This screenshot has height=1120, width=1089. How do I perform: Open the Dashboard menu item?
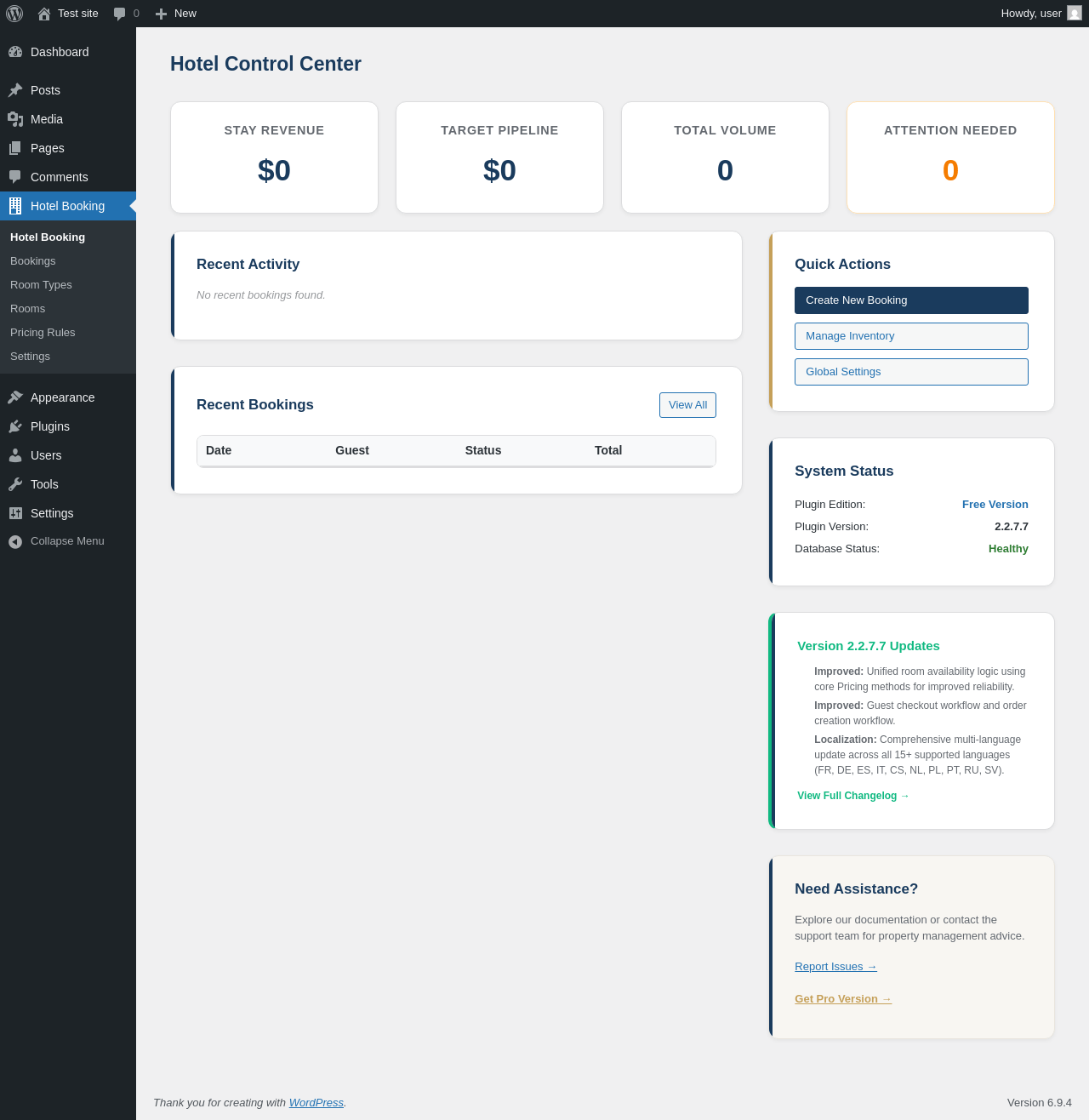click(x=68, y=52)
